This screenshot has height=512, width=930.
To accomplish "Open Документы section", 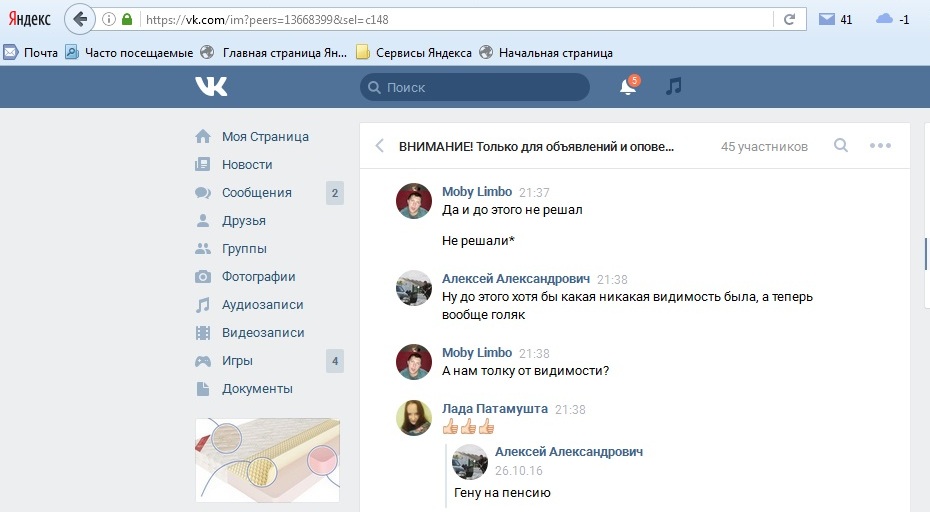I will point(257,389).
